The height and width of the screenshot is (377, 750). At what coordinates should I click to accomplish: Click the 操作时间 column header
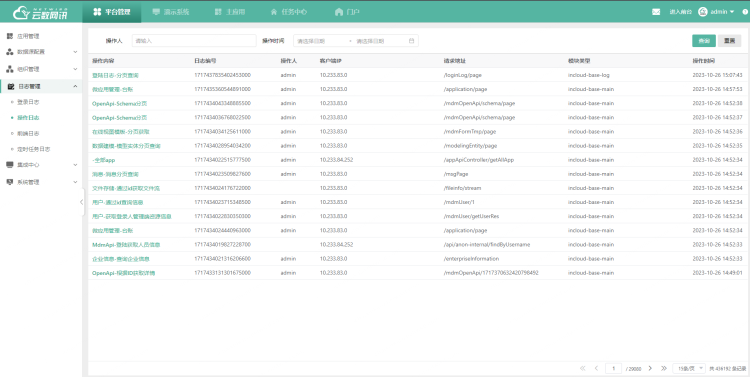click(704, 61)
